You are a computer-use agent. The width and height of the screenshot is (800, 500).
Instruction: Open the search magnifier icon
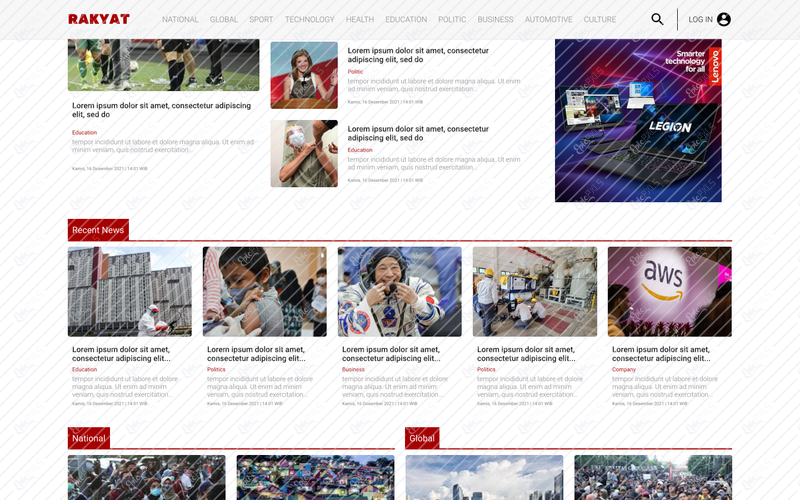657,19
